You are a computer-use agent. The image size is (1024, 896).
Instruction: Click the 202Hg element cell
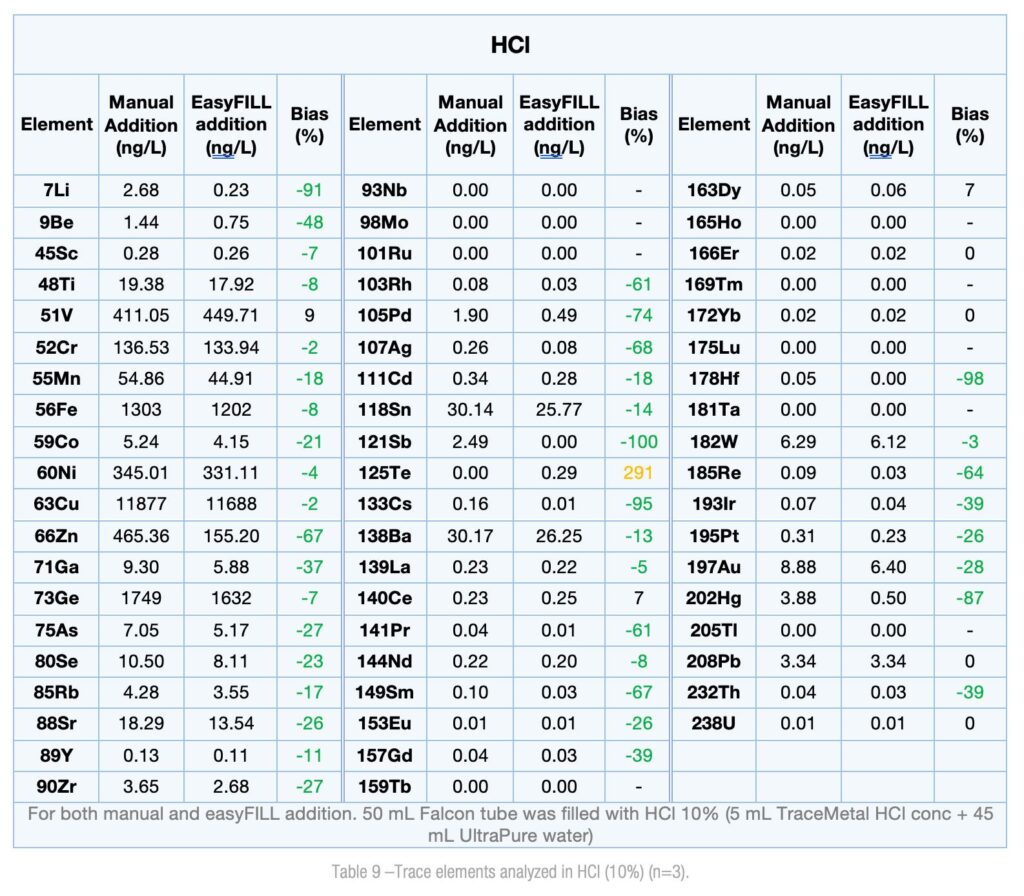pyautogui.click(x=713, y=598)
